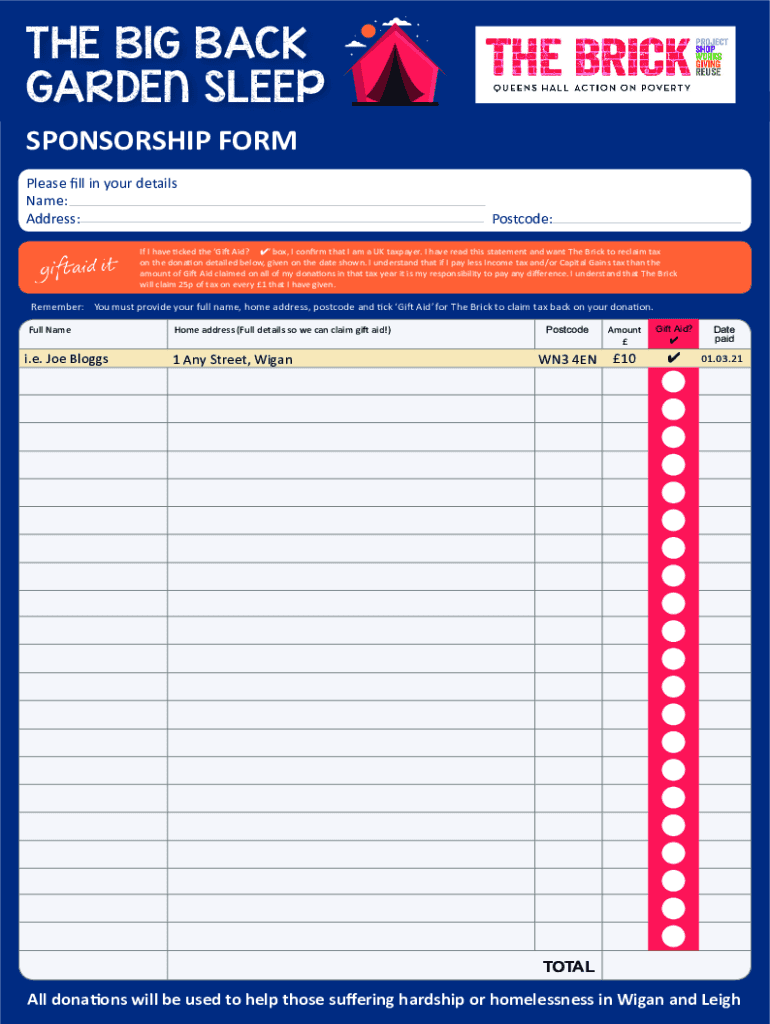Click the 'giftaid it' logo
The height and width of the screenshot is (1024, 770).
point(78,268)
